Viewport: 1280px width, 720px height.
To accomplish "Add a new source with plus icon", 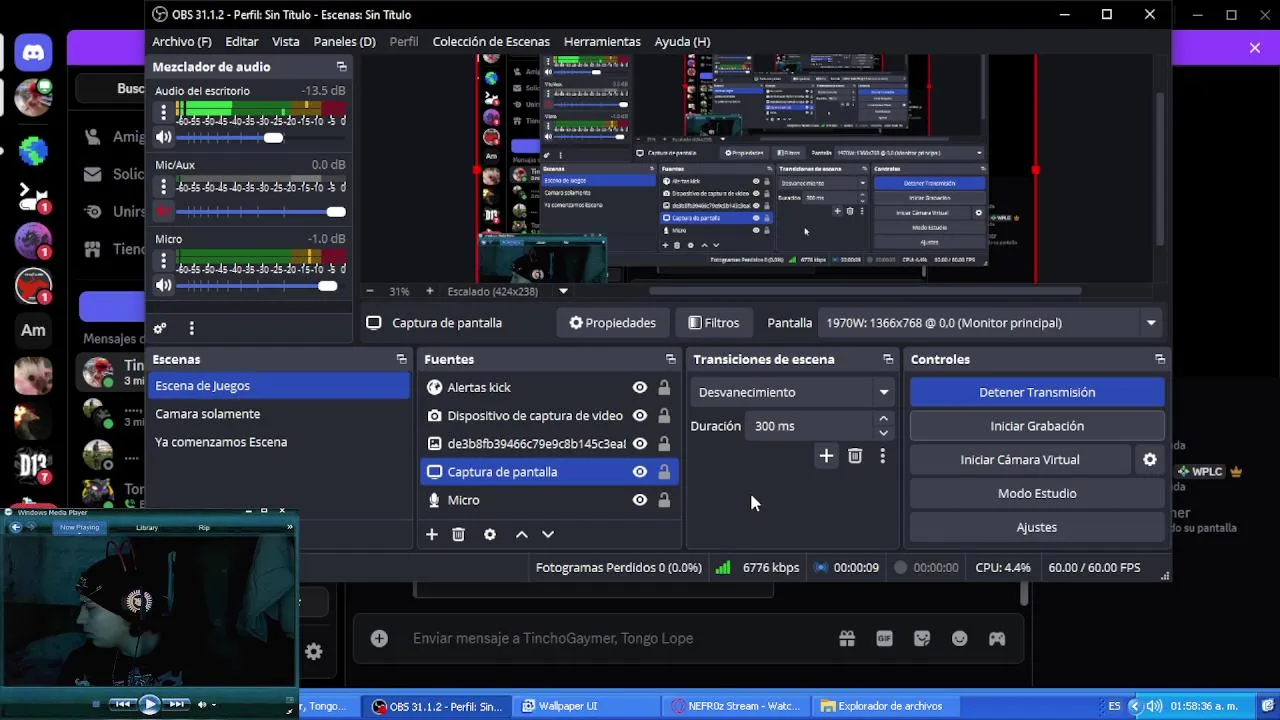I will [x=432, y=535].
